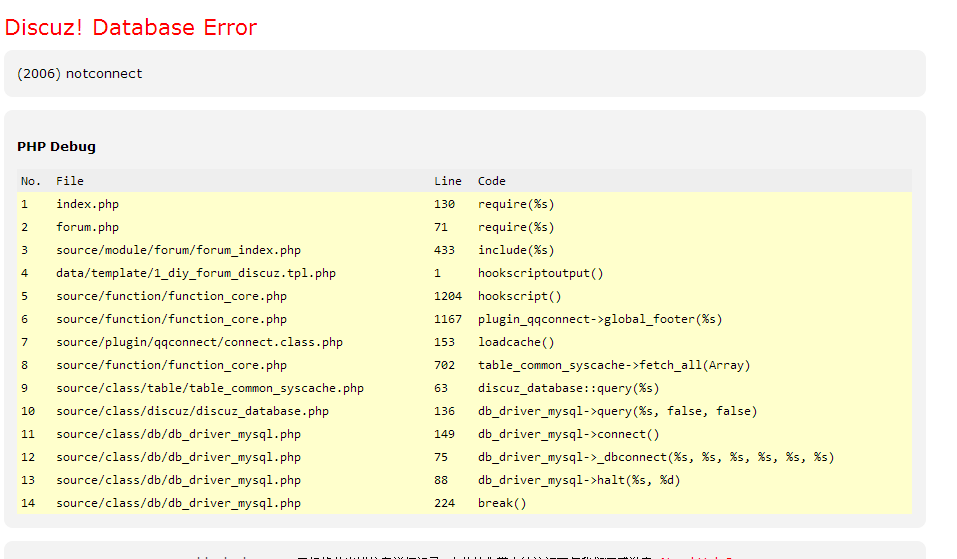Click the Line column header

[x=447, y=181]
